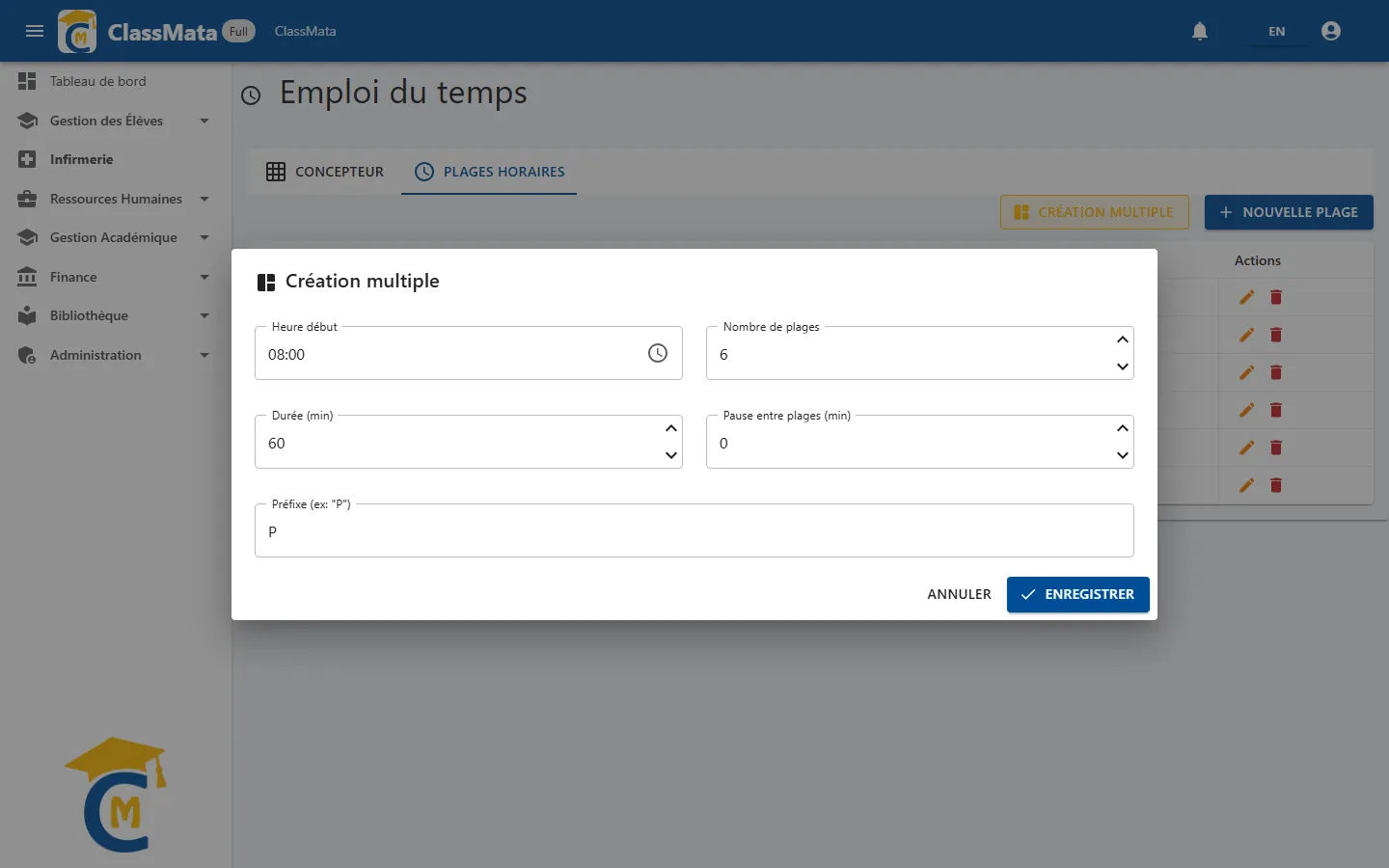Click the Tableau de bord dashboard icon

tap(27, 81)
